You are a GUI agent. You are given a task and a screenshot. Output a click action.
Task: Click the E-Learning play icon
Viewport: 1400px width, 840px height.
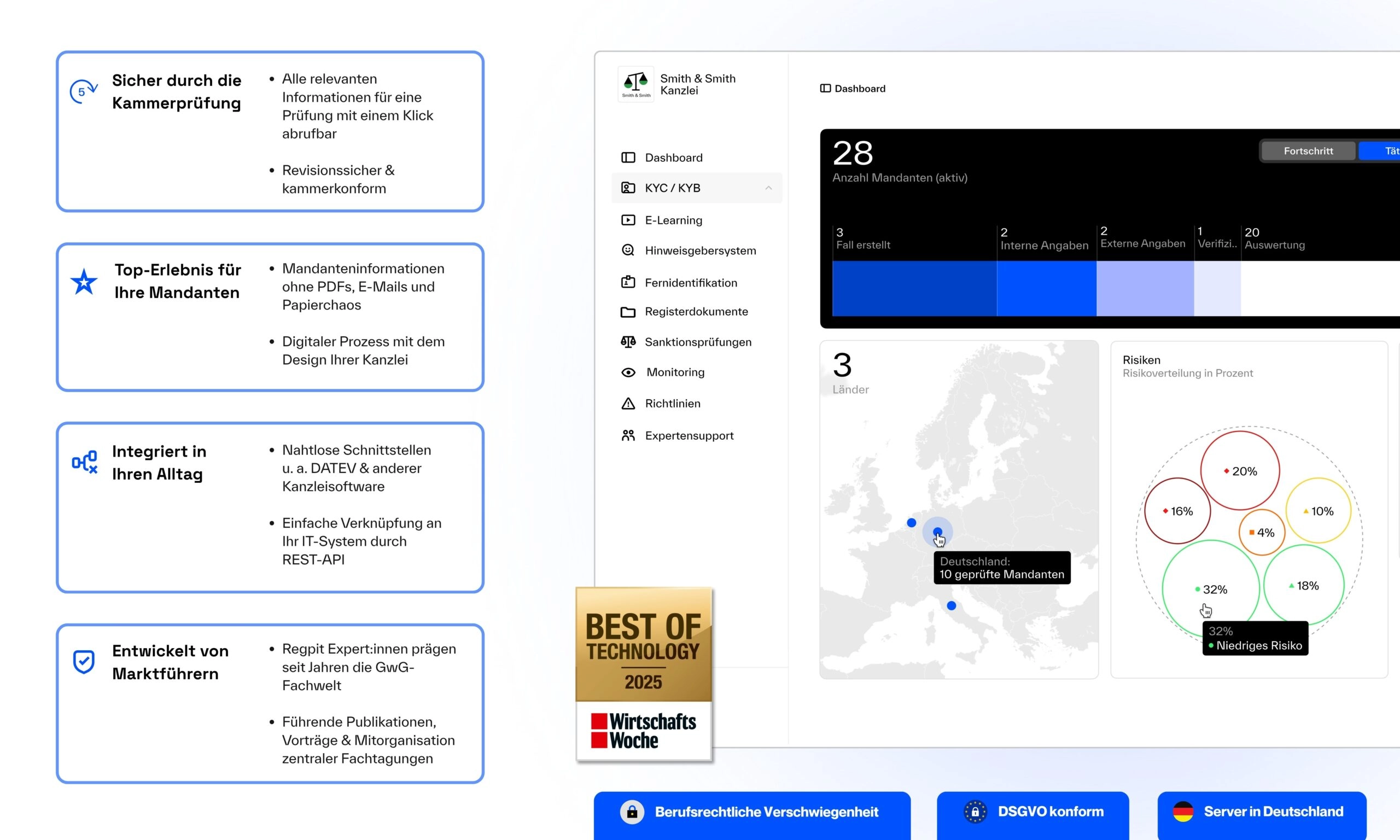coord(628,220)
